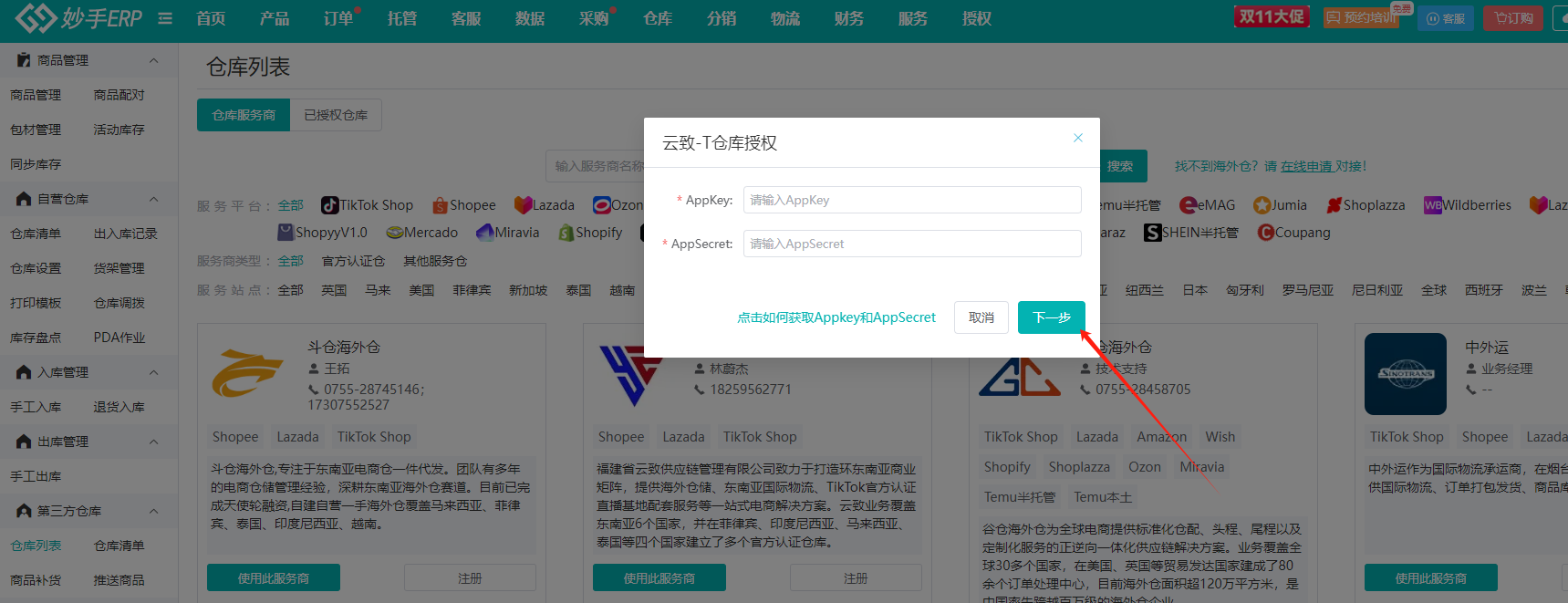Open PDA作业 in sidebar
This screenshot has width=1568, height=603.
point(119,338)
